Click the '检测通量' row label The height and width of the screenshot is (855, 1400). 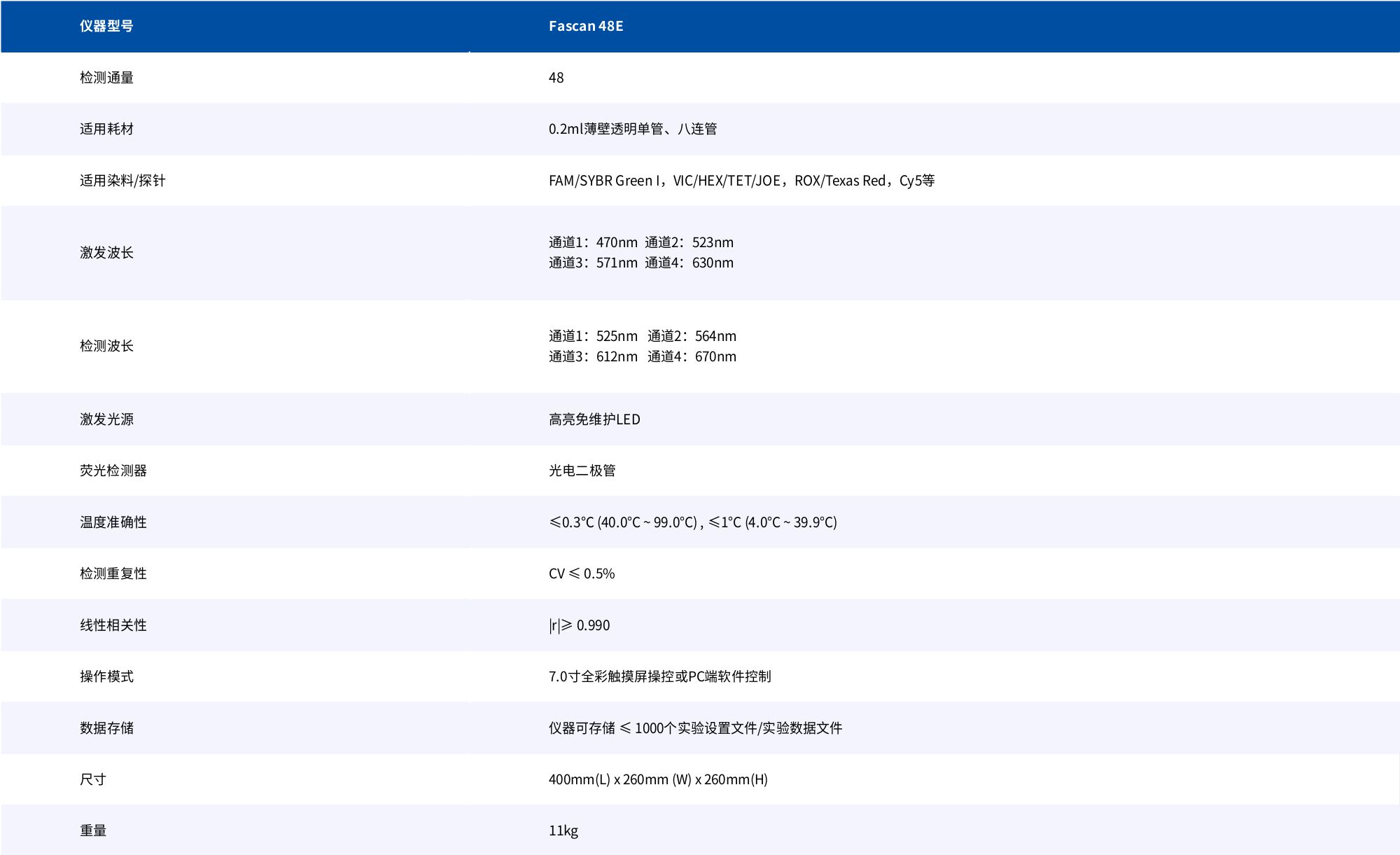106,78
